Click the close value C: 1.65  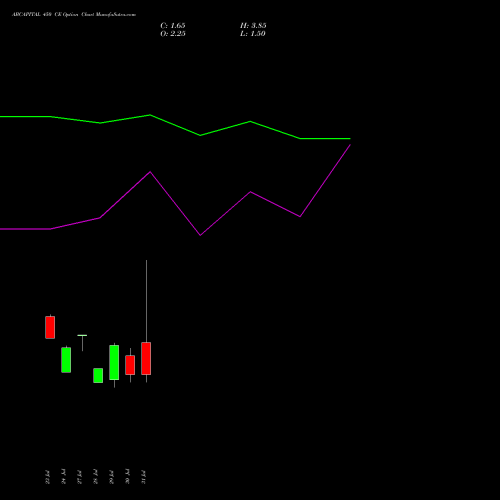point(173,26)
